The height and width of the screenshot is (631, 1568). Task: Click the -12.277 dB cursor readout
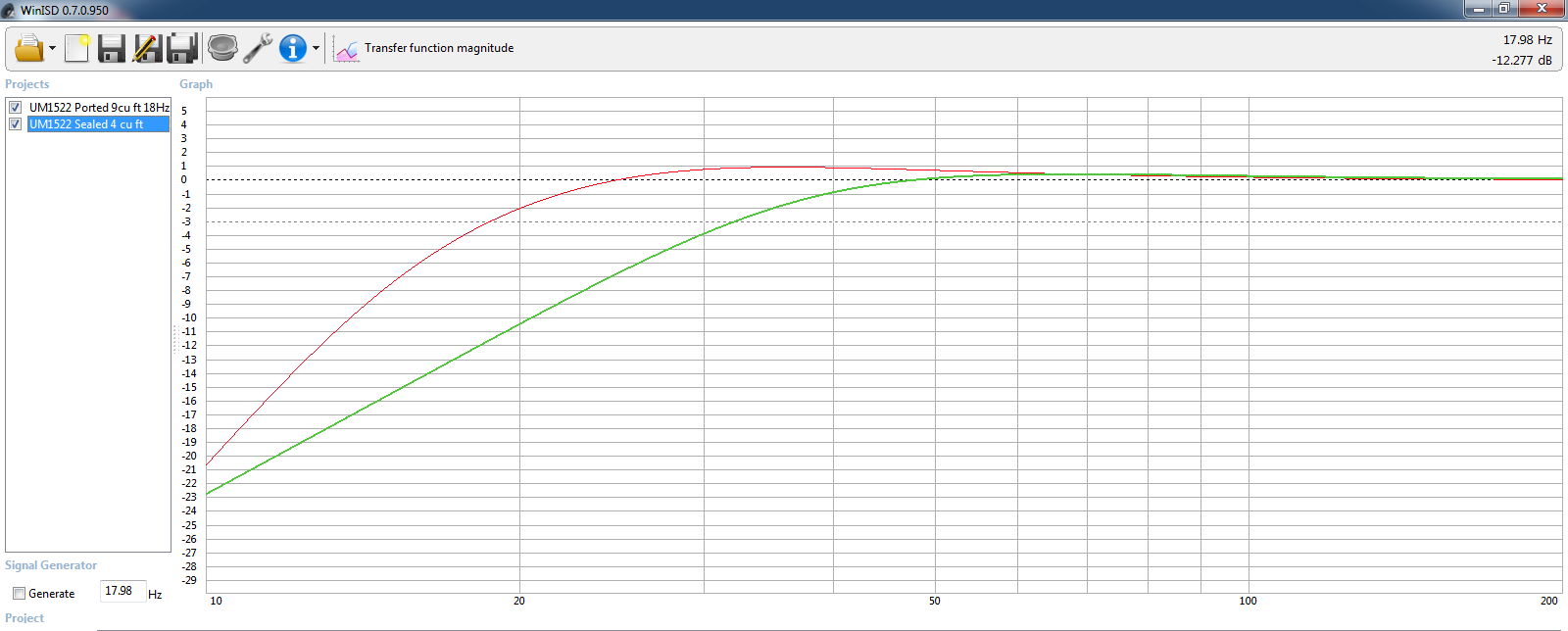click(1521, 61)
